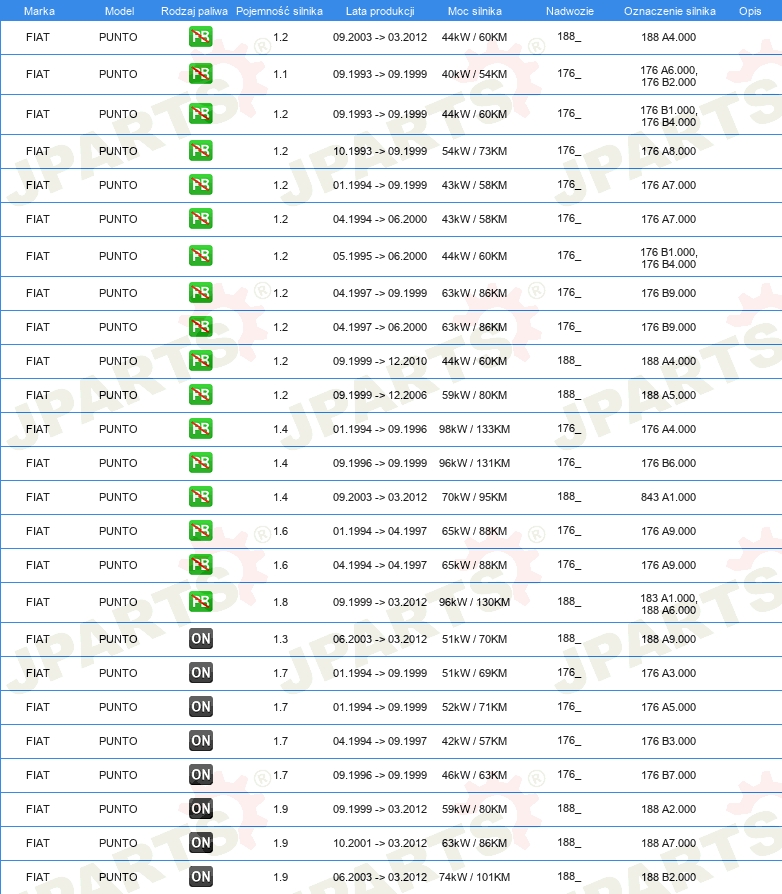Select diesel ON icon in the 176 B3.000 row
Viewport: 782px width, 894px height.
(x=201, y=741)
